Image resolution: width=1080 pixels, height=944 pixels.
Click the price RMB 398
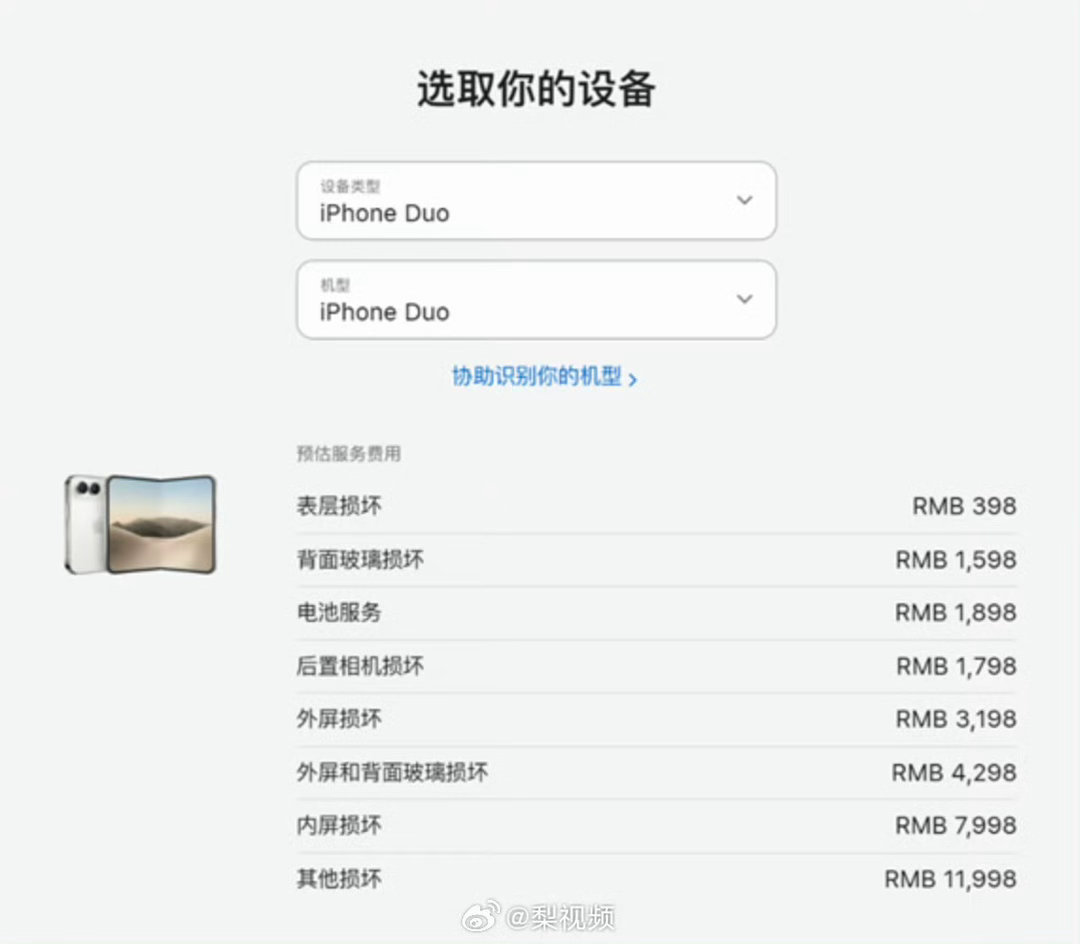[964, 506]
